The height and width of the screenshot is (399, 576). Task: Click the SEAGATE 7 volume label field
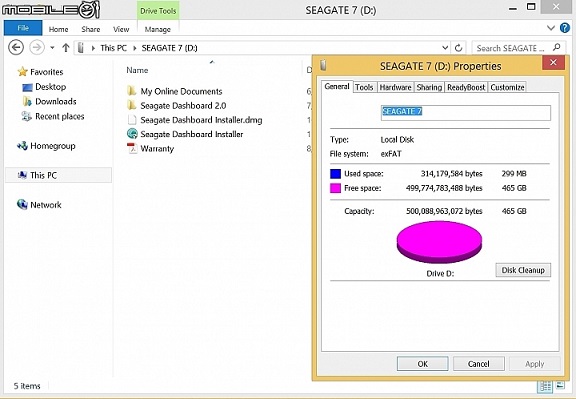tap(466, 113)
